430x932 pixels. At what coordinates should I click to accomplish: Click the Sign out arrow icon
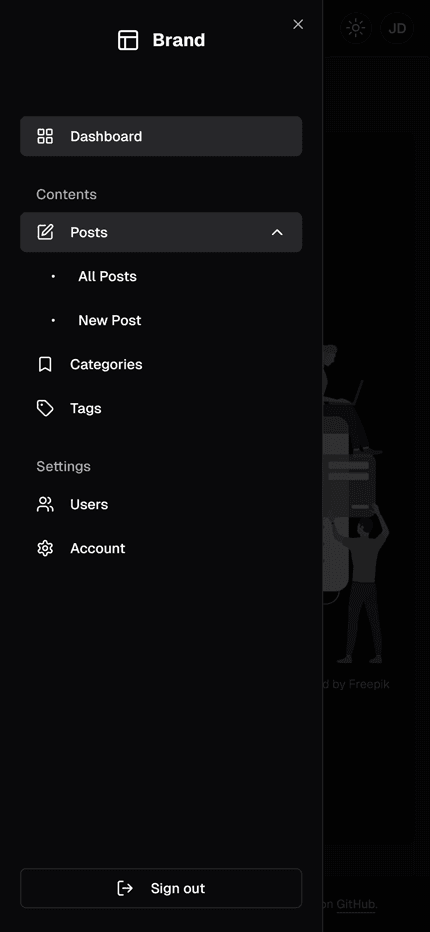click(125, 889)
